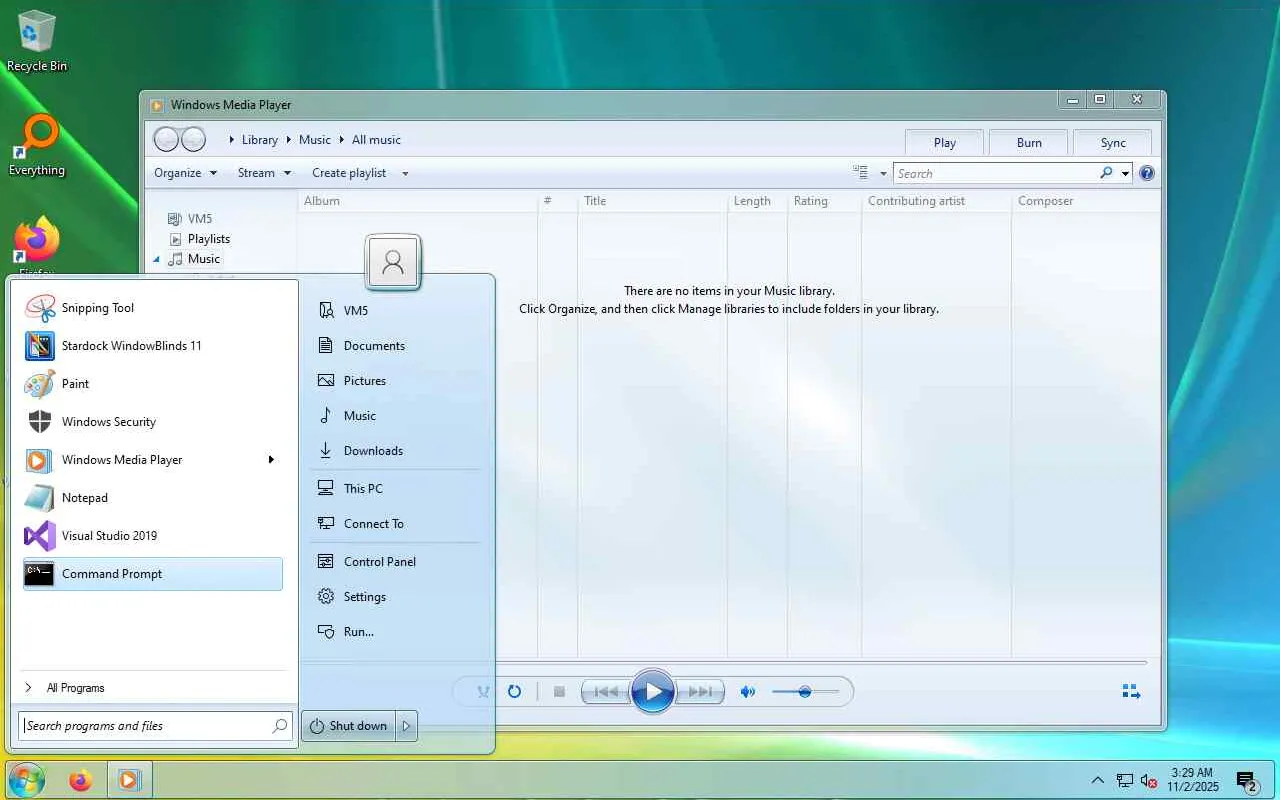This screenshot has height=800, width=1280.
Task: Switch to the Play tab
Action: pos(944,143)
